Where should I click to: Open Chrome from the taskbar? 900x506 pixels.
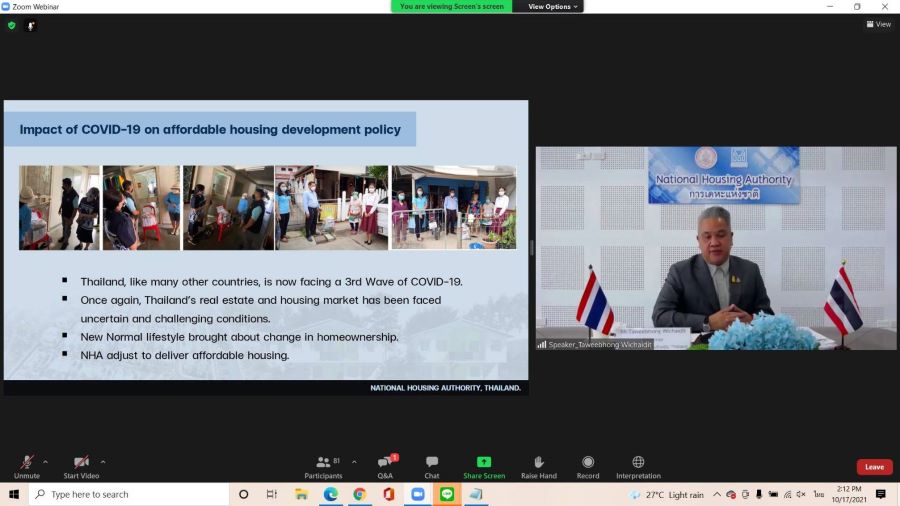pyautogui.click(x=359, y=494)
